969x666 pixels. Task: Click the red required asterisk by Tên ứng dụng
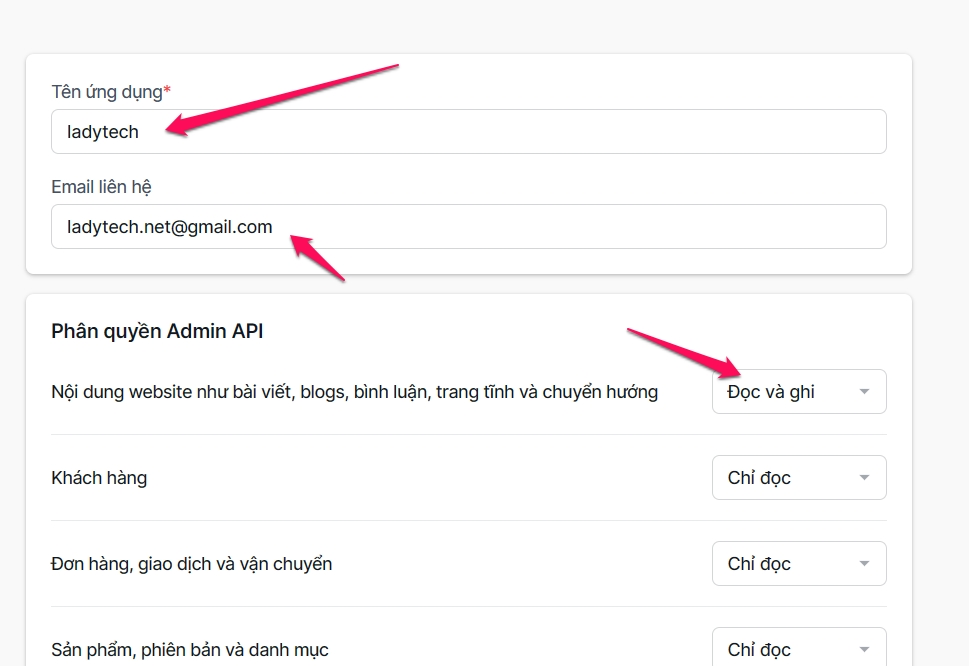tap(167, 91)
